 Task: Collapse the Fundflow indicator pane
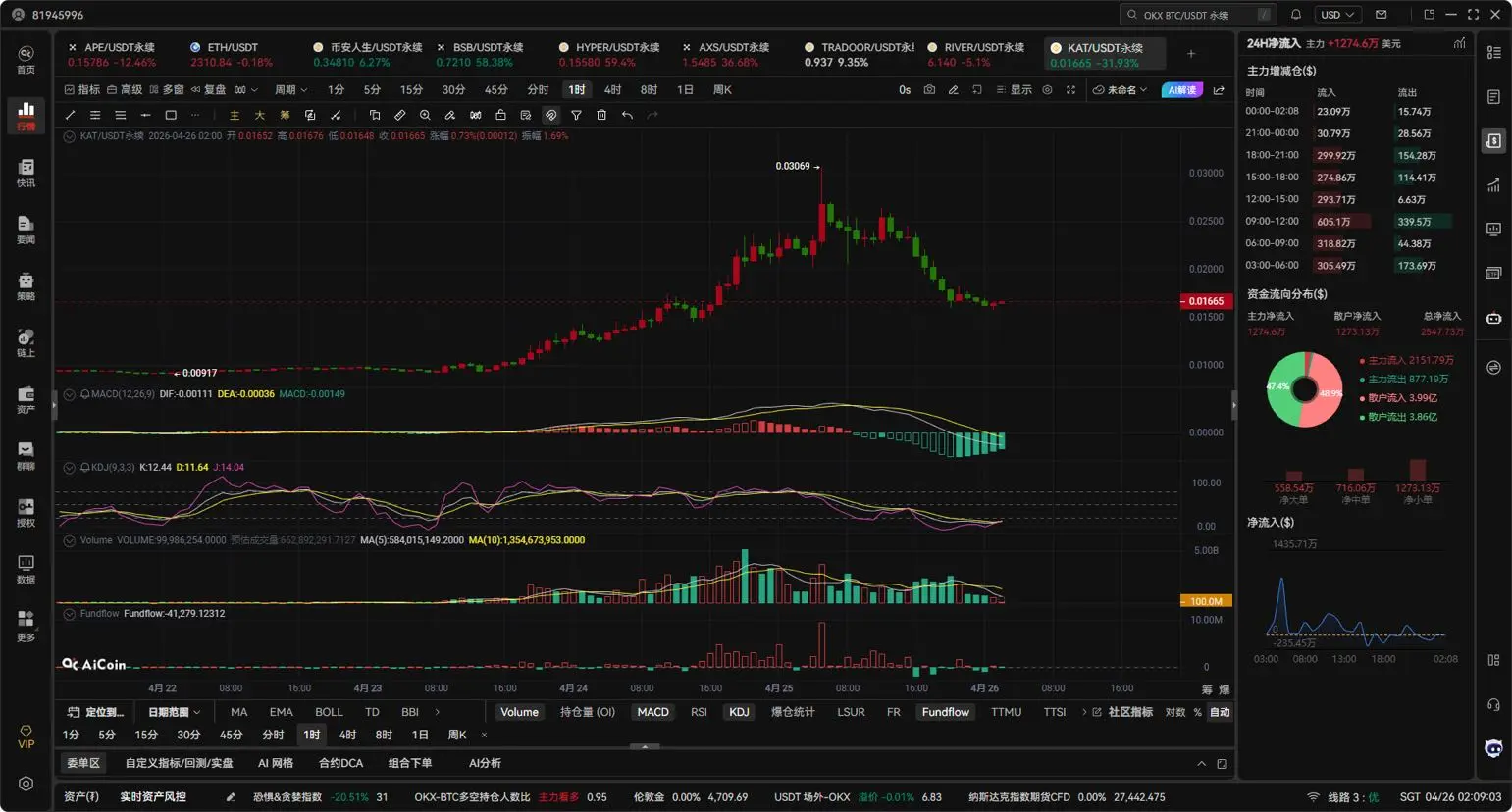coord(69,614)
